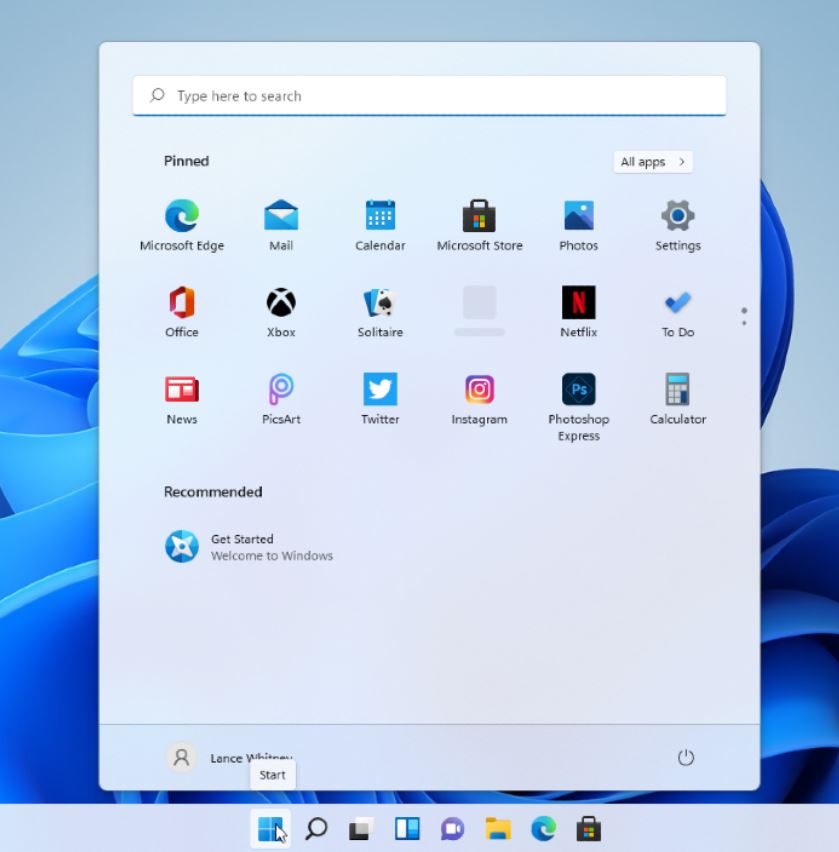Launch Microsoft To Do

[x=678, y=312]
